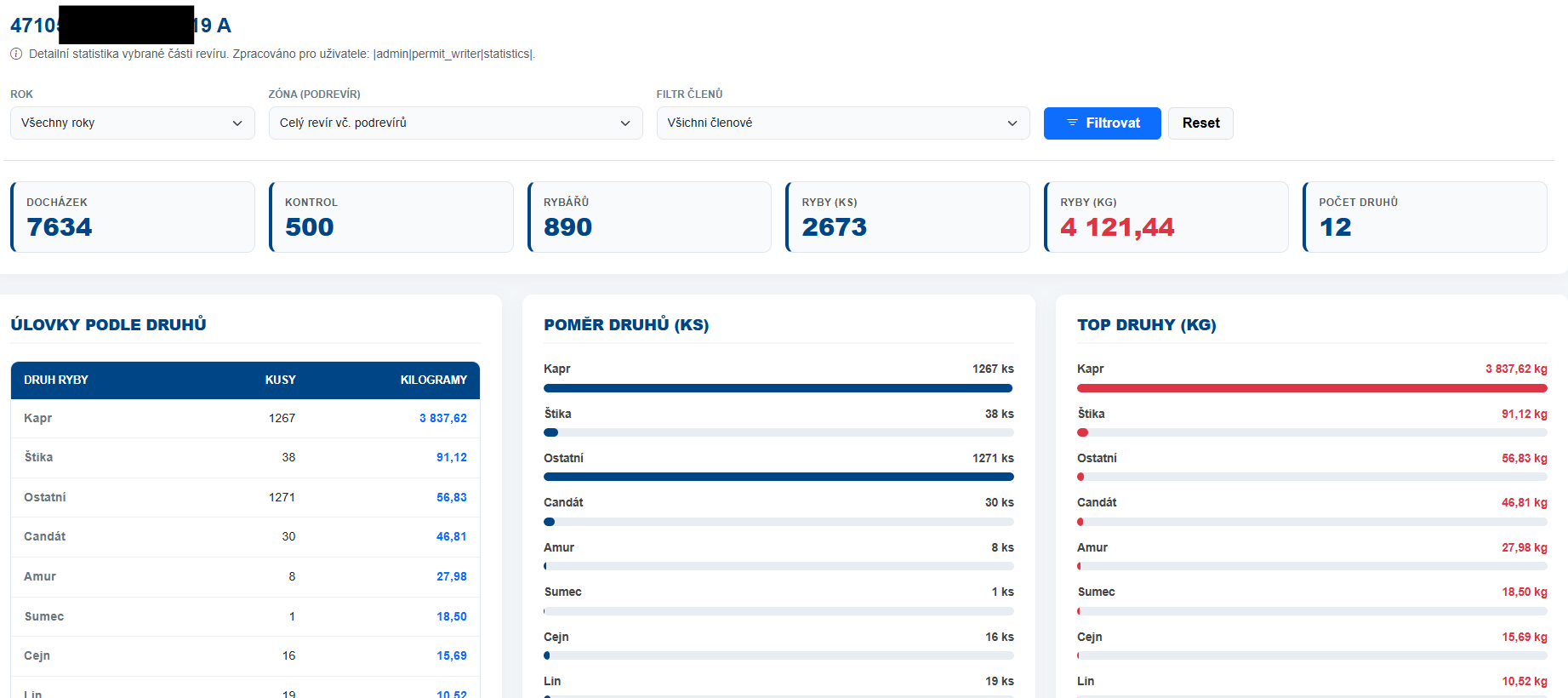
Task: Click the Kapr kilograms value 3 837,62
Action: 442,419
